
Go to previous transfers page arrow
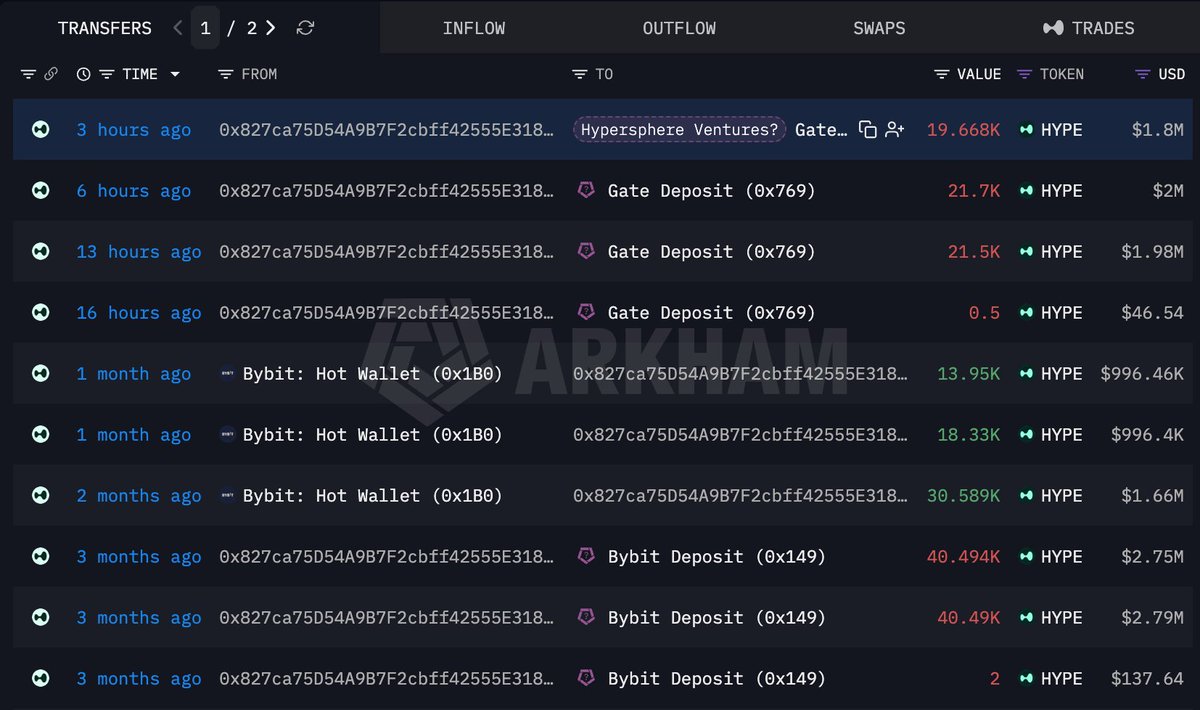pyautogui.click(x=178, y=28)
